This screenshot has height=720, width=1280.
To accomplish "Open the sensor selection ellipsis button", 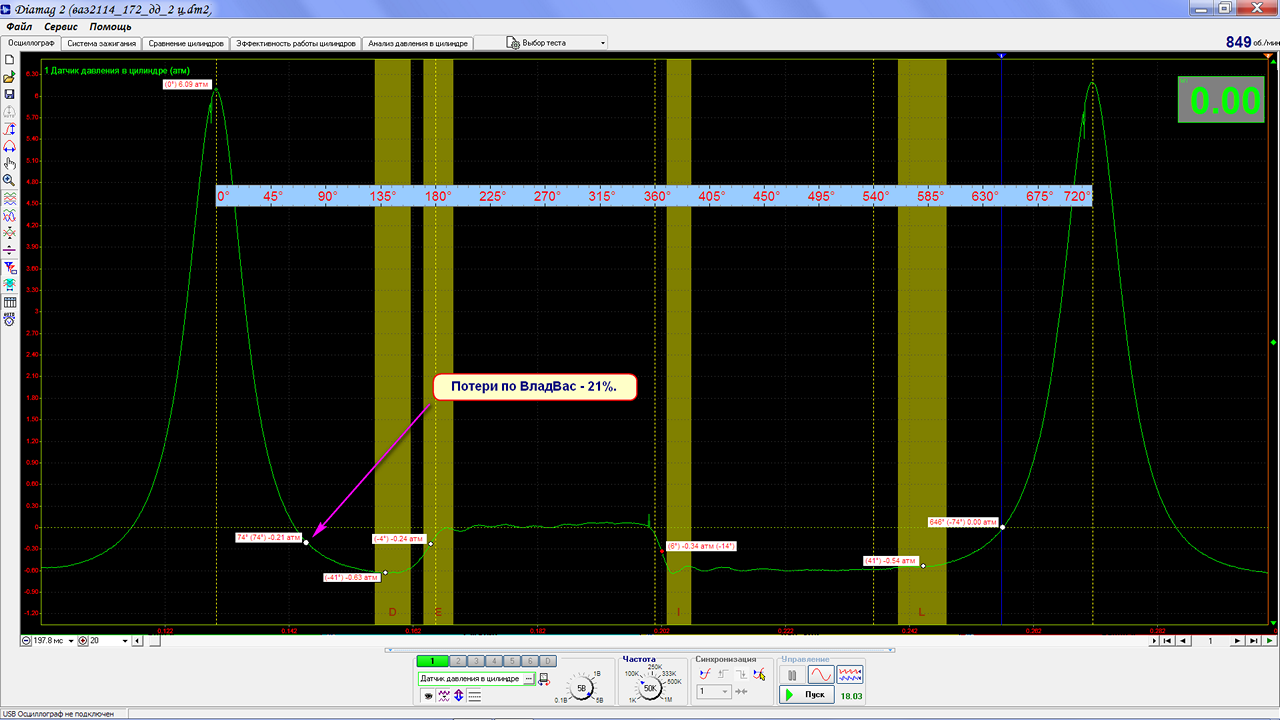I will click(529, 679).
